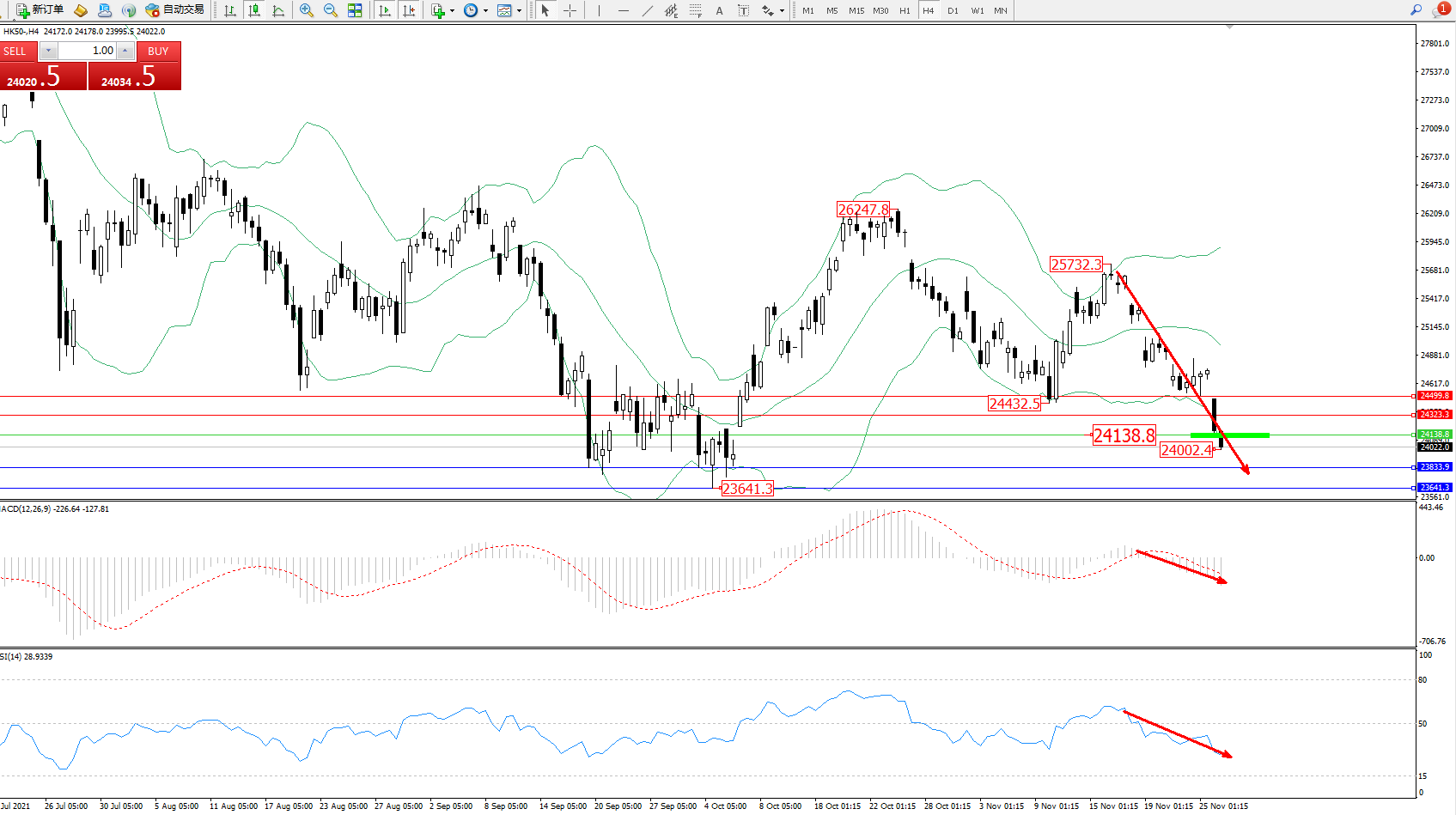Switch to the M15 timeframe
1456x815 pixels.
click(x=856, y=10)
